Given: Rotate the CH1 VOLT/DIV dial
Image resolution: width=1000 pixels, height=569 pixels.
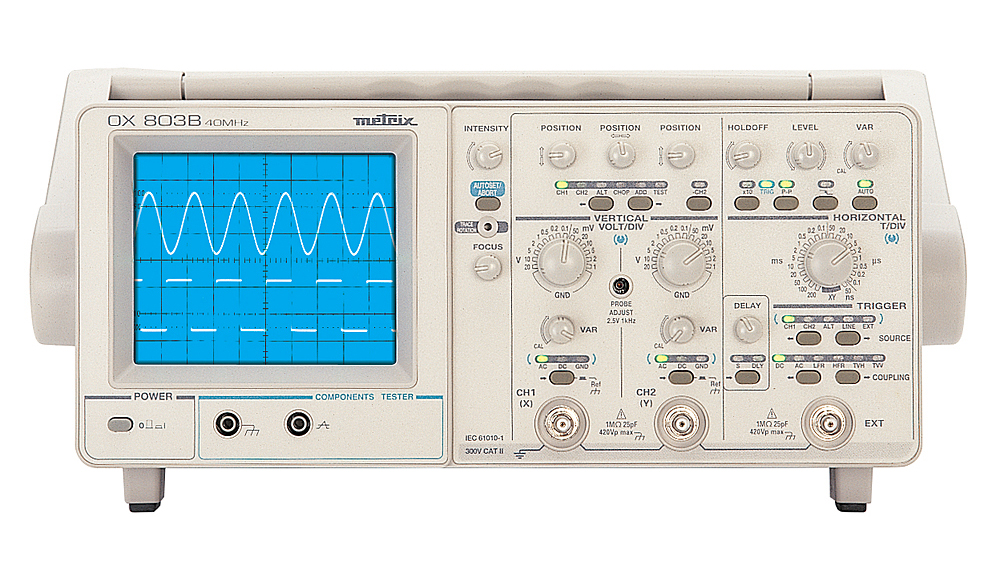Looking at the screenshot, I should pos(562,262).
